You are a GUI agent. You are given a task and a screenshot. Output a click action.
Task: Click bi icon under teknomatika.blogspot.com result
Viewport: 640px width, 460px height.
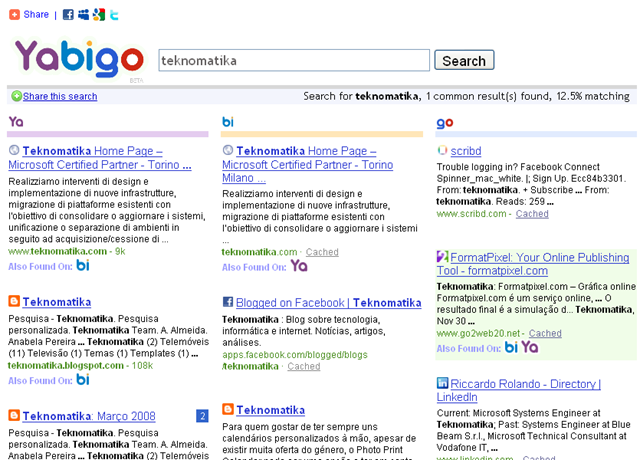tap(83, 380)
